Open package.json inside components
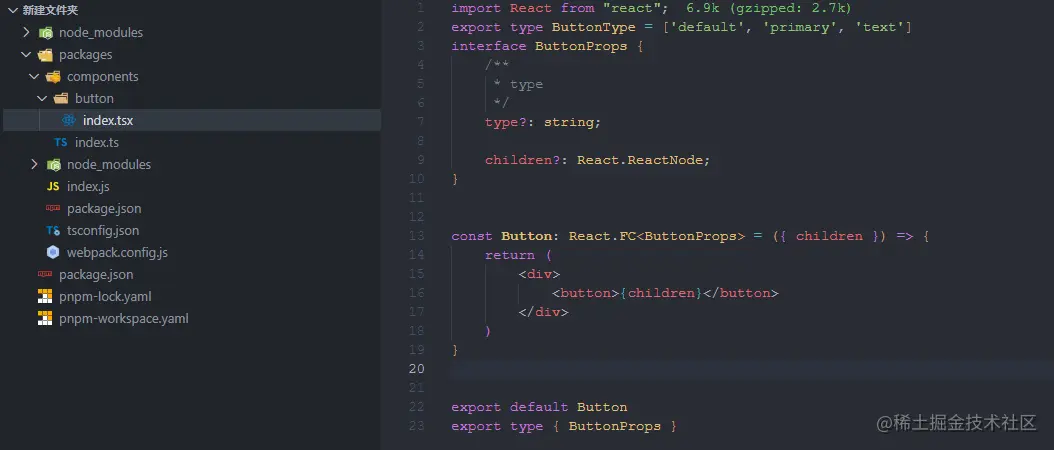Image resolution: width=1054 pixels, height=450 pixels. click(104, 209)
